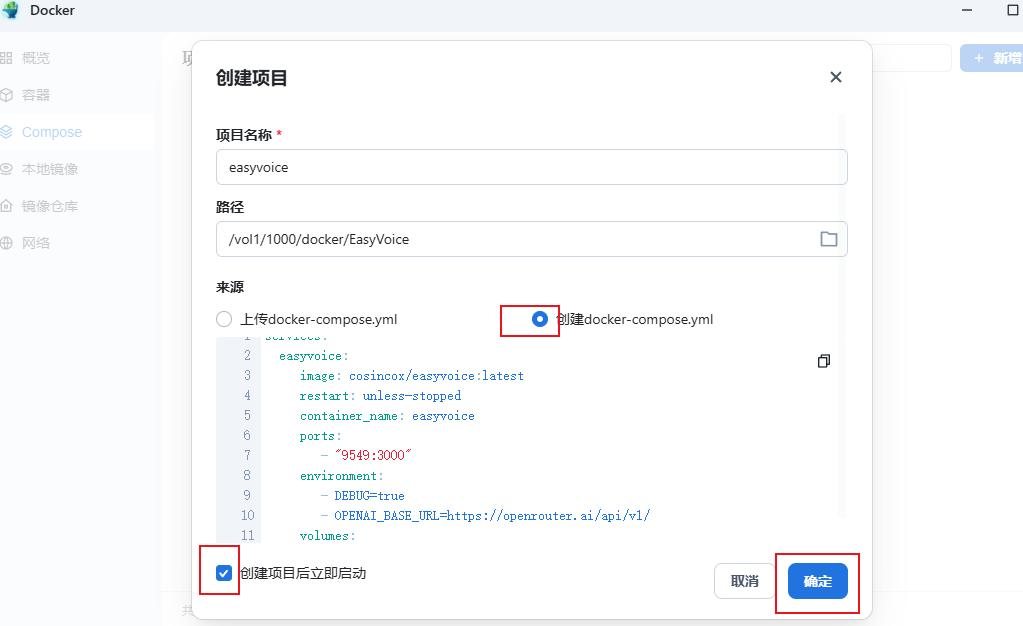Click the 本地镜像 local image icon
This screenshot has width=1023, height=626.
6,169
